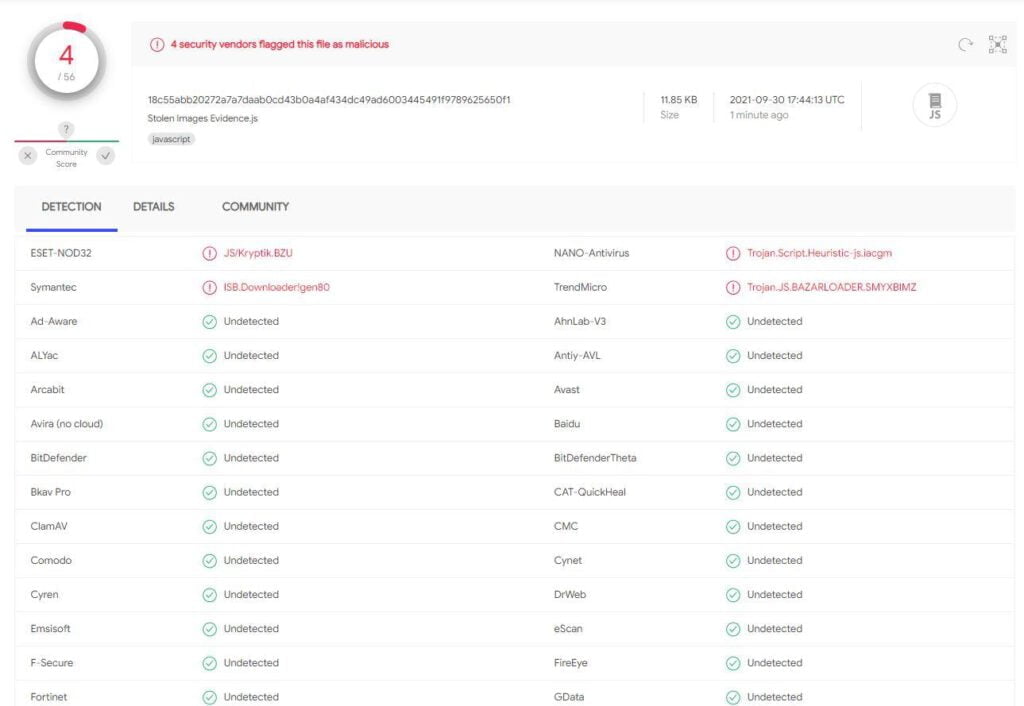Open the VirusTotal Graph icon

click(998, 44)
